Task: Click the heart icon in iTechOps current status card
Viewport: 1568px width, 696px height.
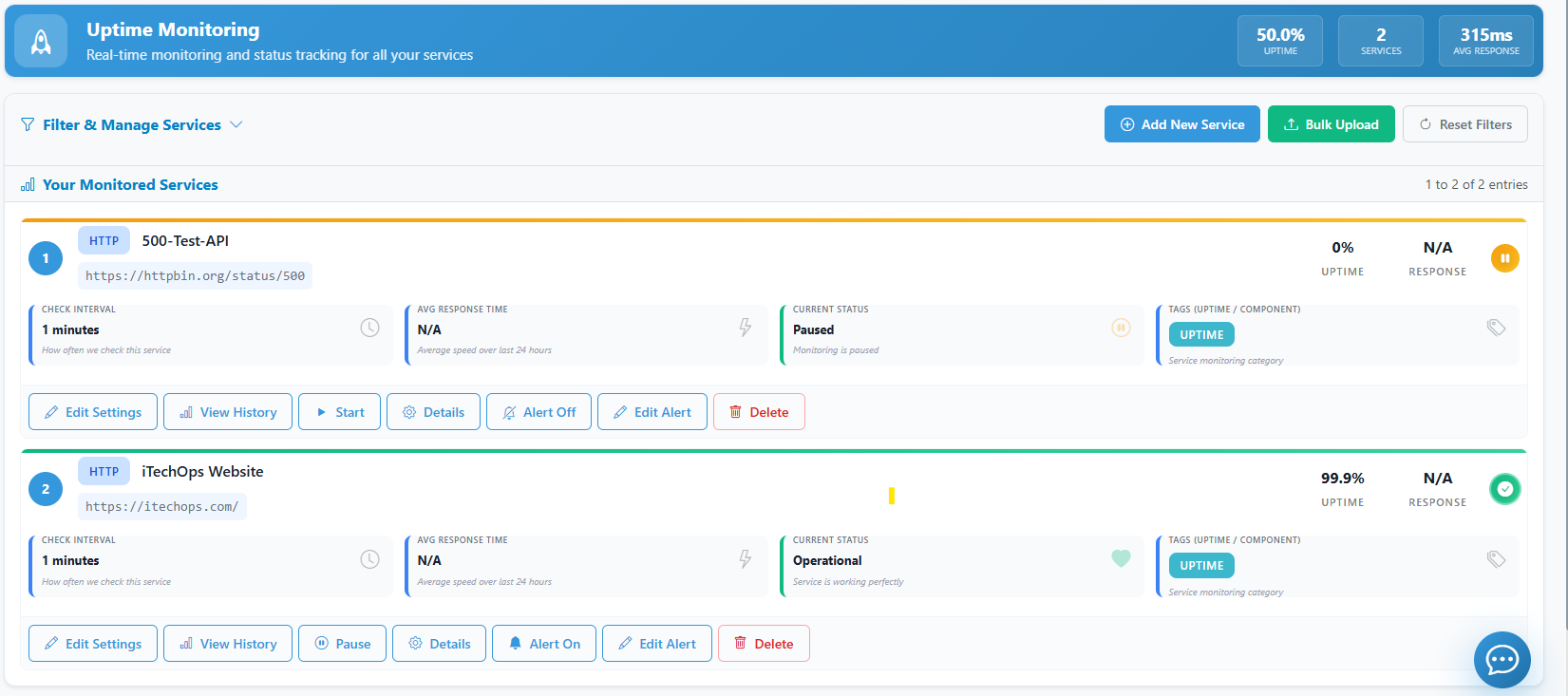Action: point(1121,558)
